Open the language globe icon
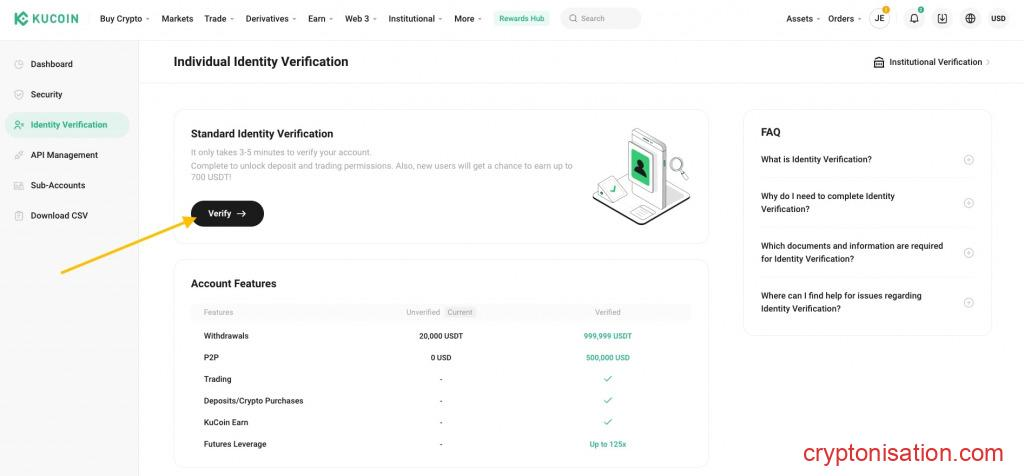The width and height of the screenshot is (1024, 476). [970, 18]
